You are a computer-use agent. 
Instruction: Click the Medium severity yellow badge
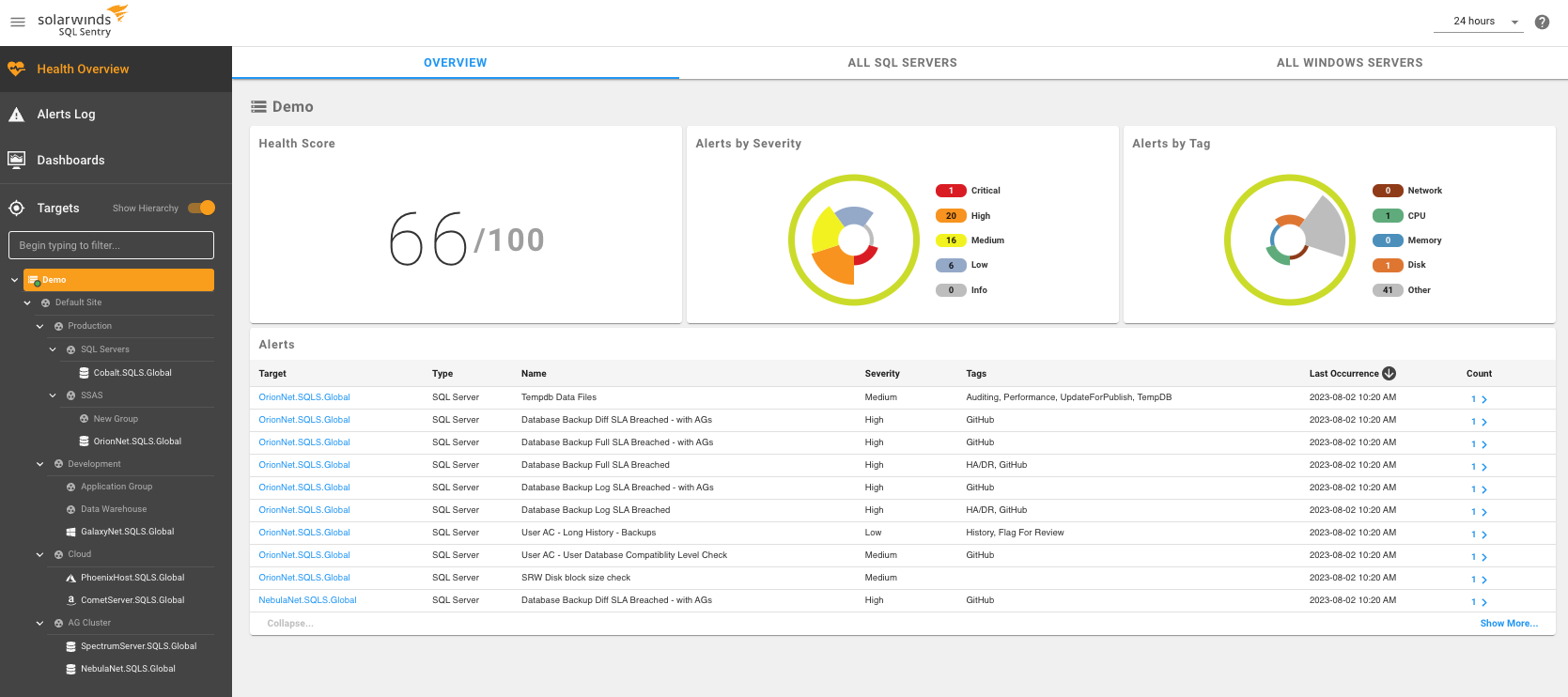coord(951,240)
